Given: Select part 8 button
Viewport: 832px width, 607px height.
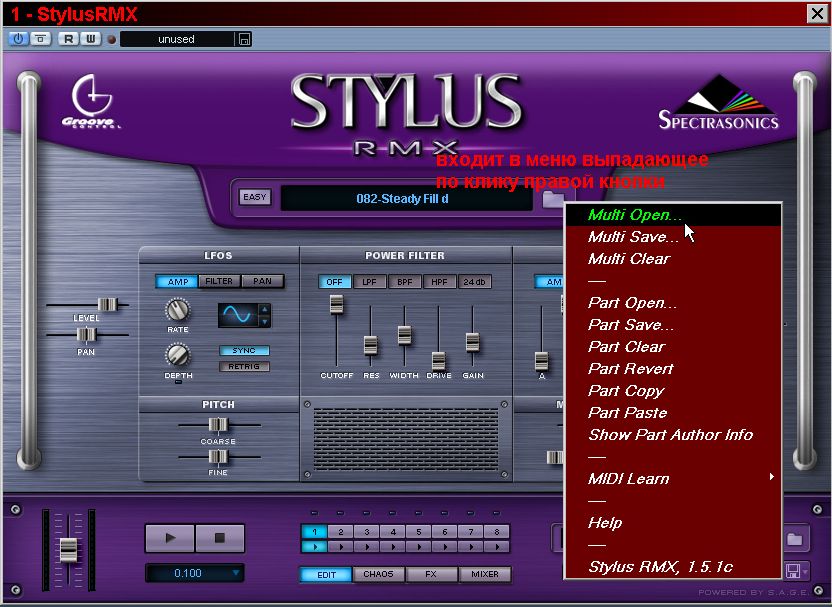Looking at the screenshot, I should click(497, 532).
